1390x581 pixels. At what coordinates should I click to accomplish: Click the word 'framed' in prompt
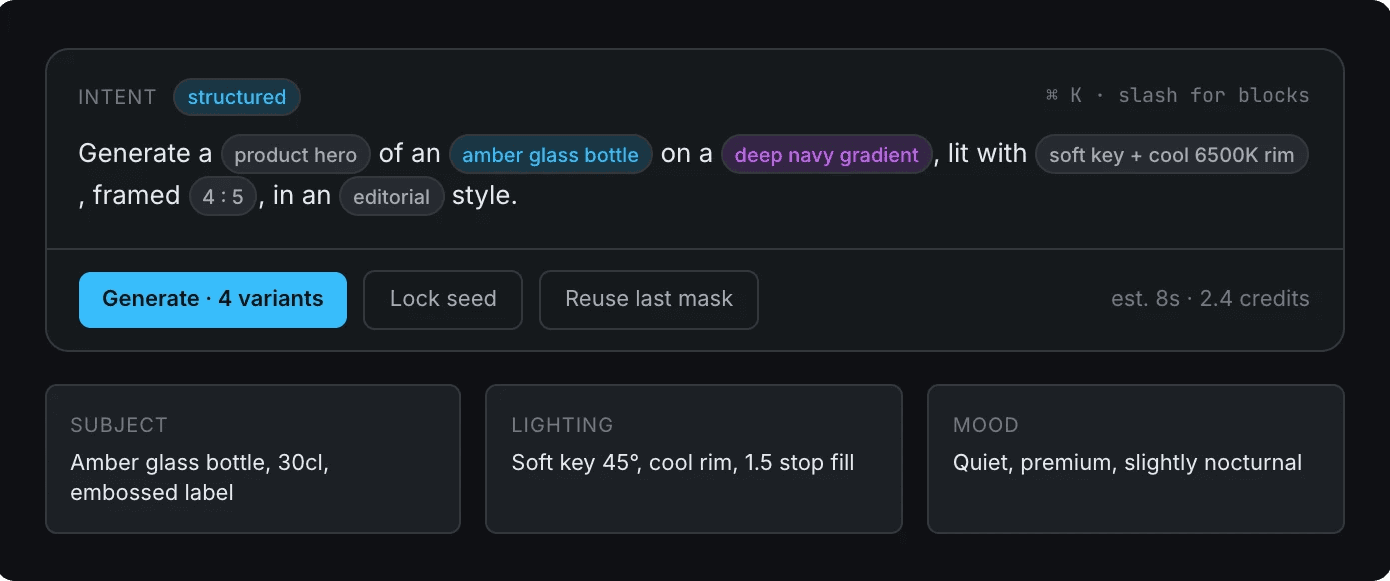[x=136, y=195]
